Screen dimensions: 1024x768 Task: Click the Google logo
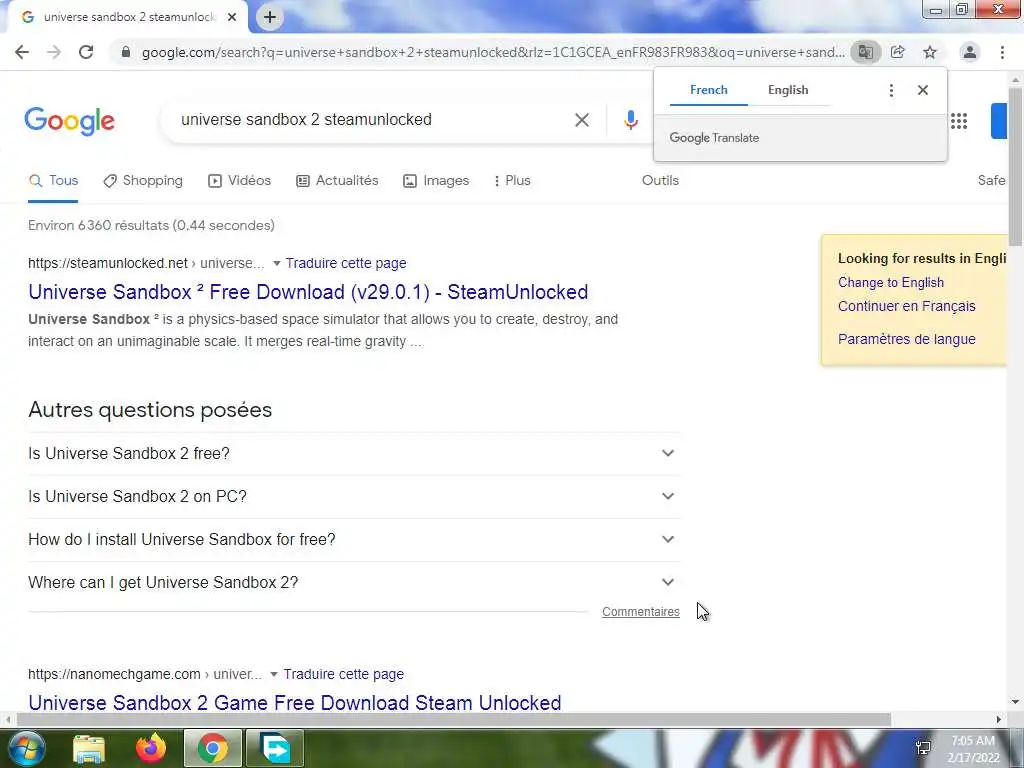[x=70, y=121]
